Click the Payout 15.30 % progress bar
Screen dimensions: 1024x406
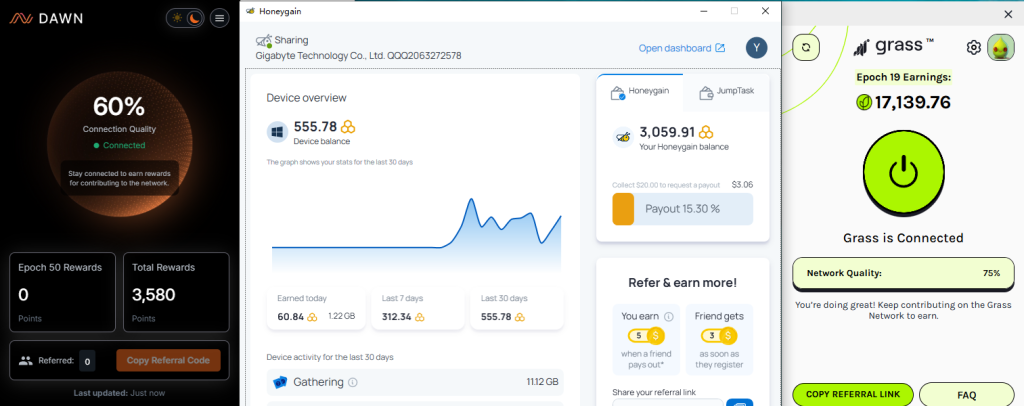pyautogui.click(x=682, y=209)
